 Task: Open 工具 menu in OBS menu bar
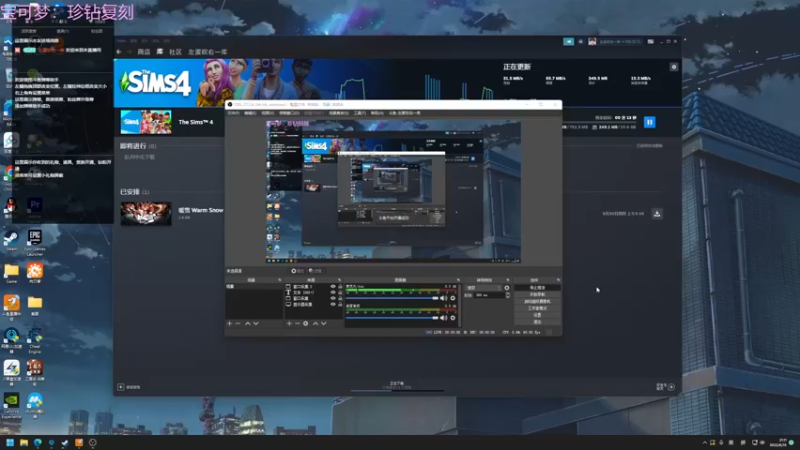(359, 113)
